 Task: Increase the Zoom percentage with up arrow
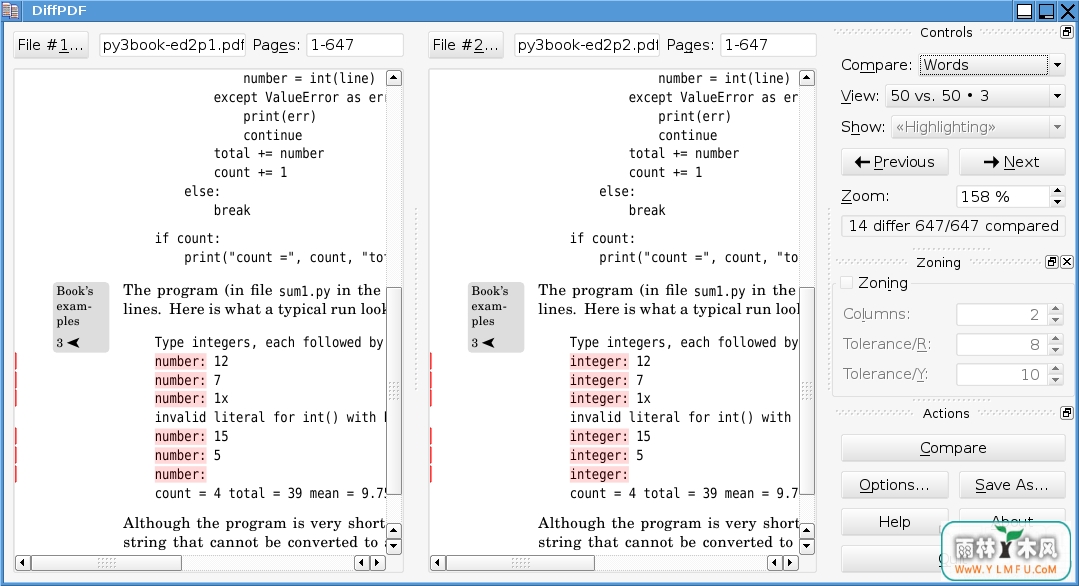click(1057, 191)
